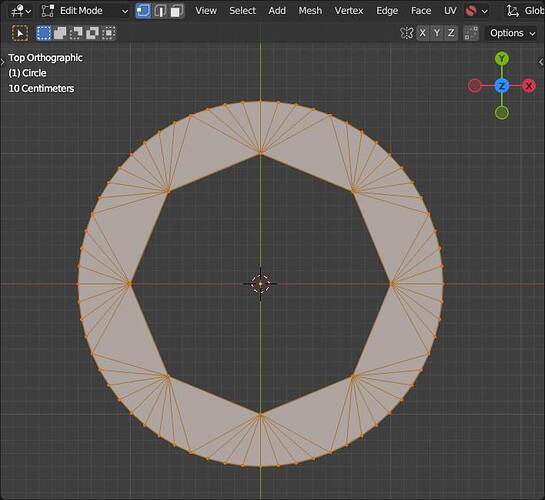Enable face select mode

[176, 11]
